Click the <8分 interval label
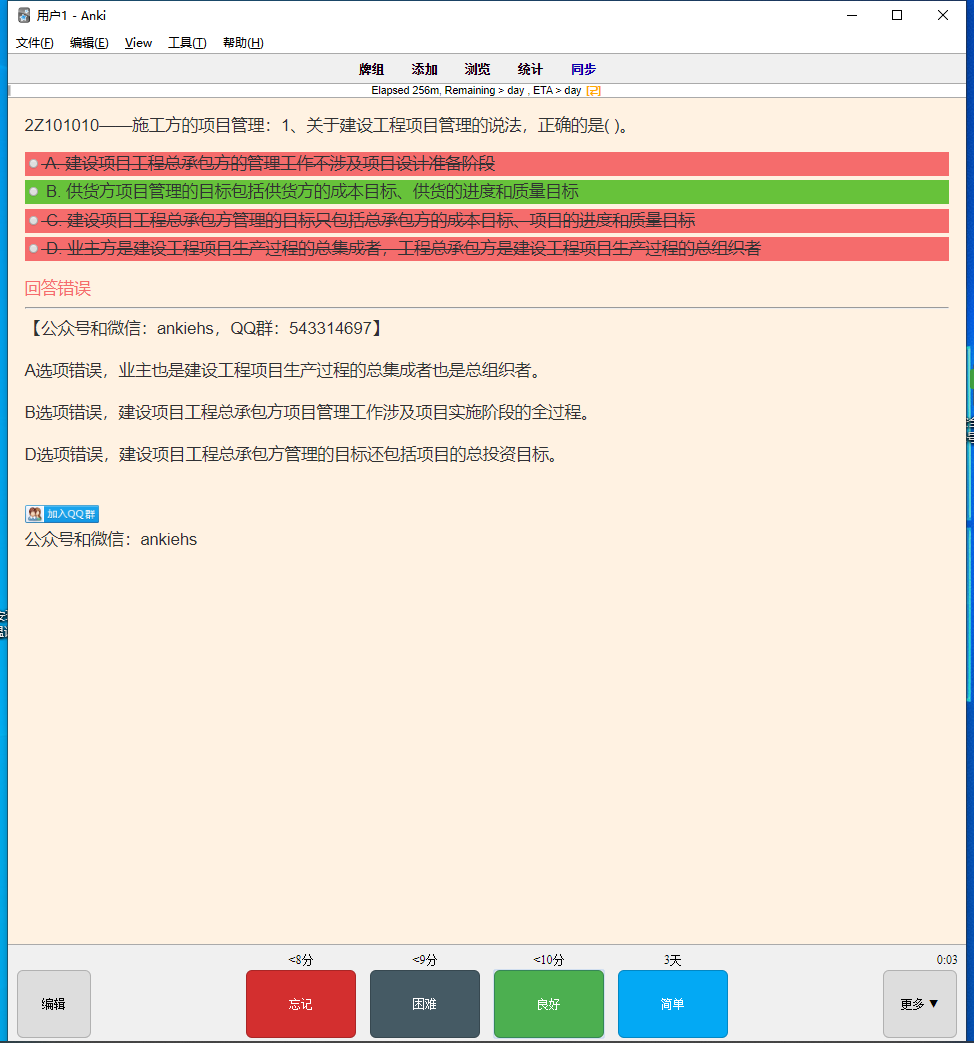 pyautogui.click(x=301, y=960)
